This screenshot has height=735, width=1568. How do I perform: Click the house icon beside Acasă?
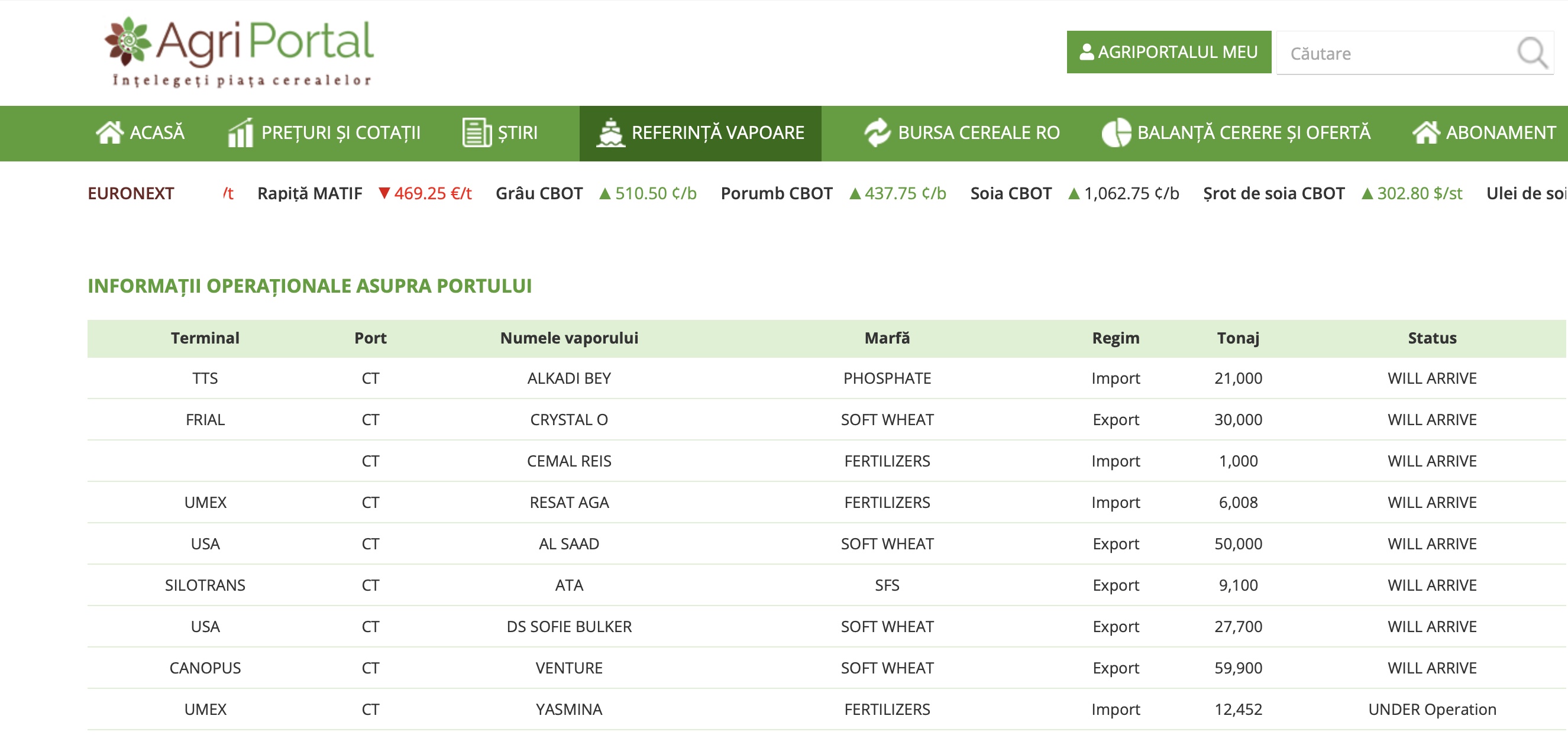(109, 132)
